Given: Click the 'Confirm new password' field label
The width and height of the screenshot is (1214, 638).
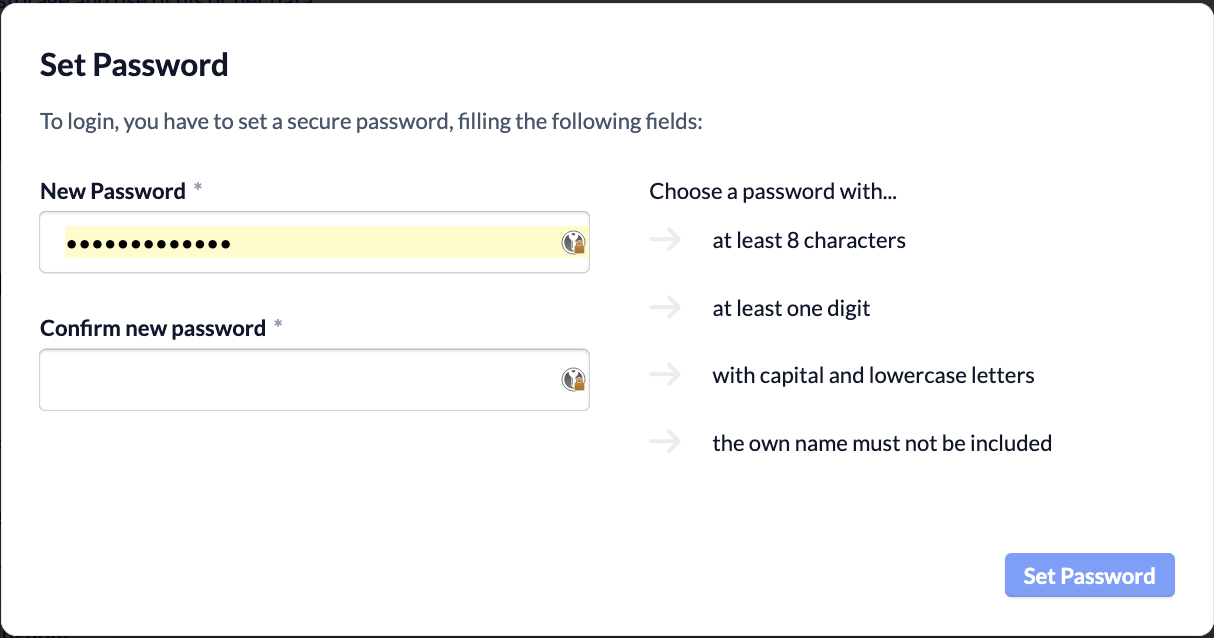Looking at the screenshot, I should click(x=153, y=328).
